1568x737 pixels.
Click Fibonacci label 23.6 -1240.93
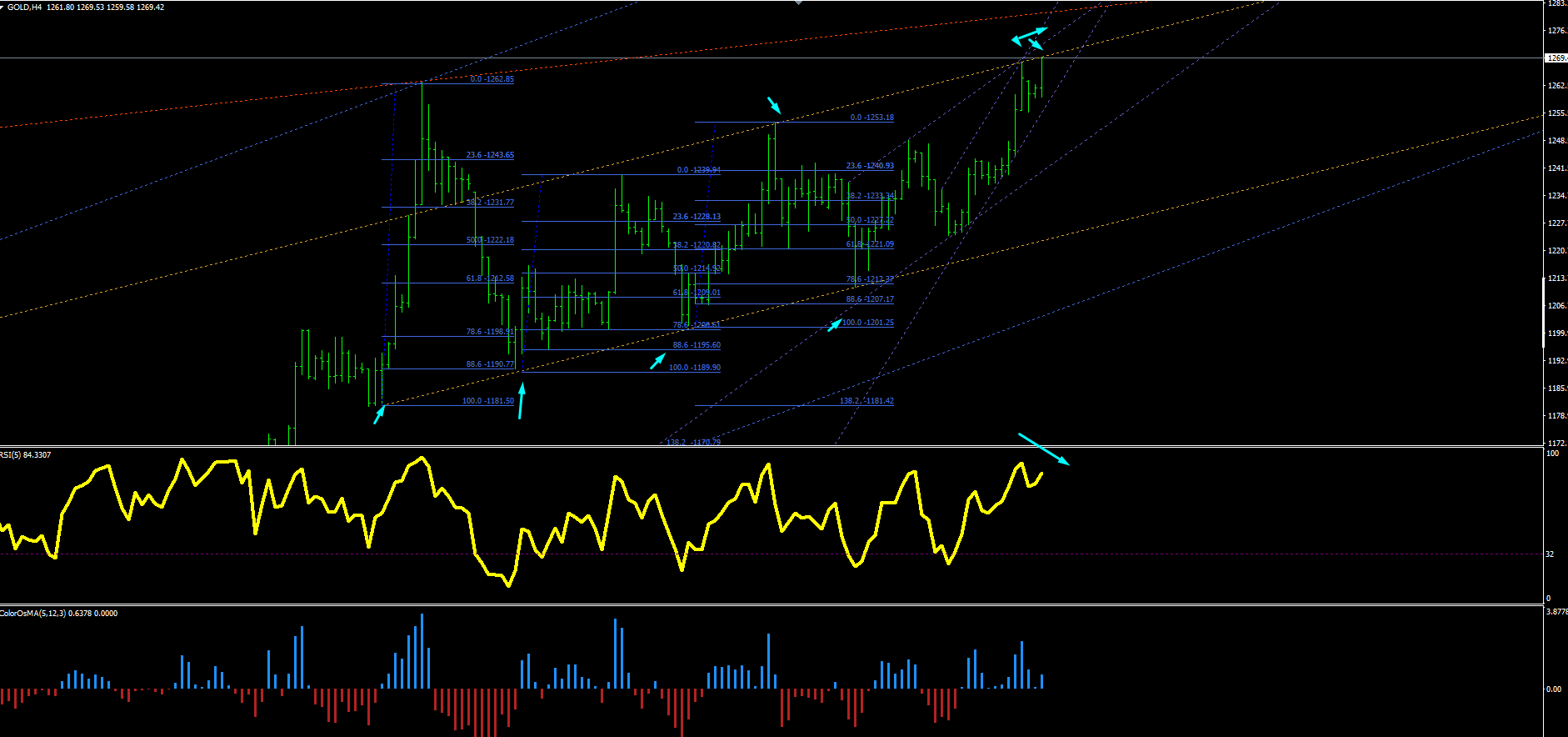(x=870, y=166)
